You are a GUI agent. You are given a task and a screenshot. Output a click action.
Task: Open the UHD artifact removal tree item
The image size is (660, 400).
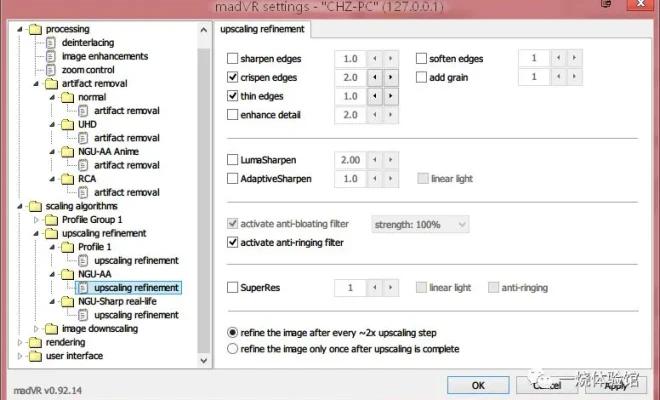tap(126, 138)
